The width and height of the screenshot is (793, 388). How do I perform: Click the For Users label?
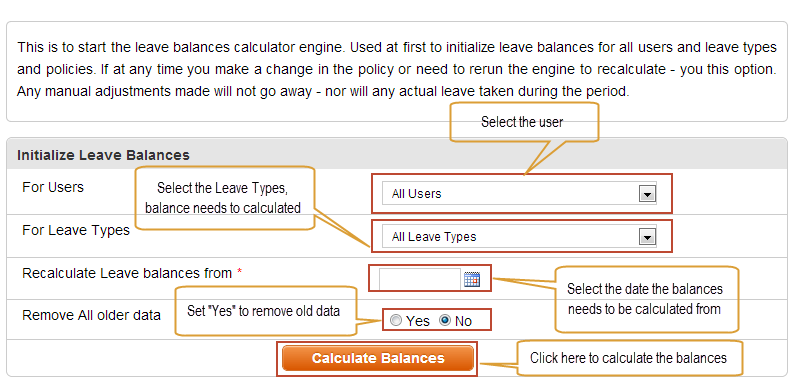[53, 187]
